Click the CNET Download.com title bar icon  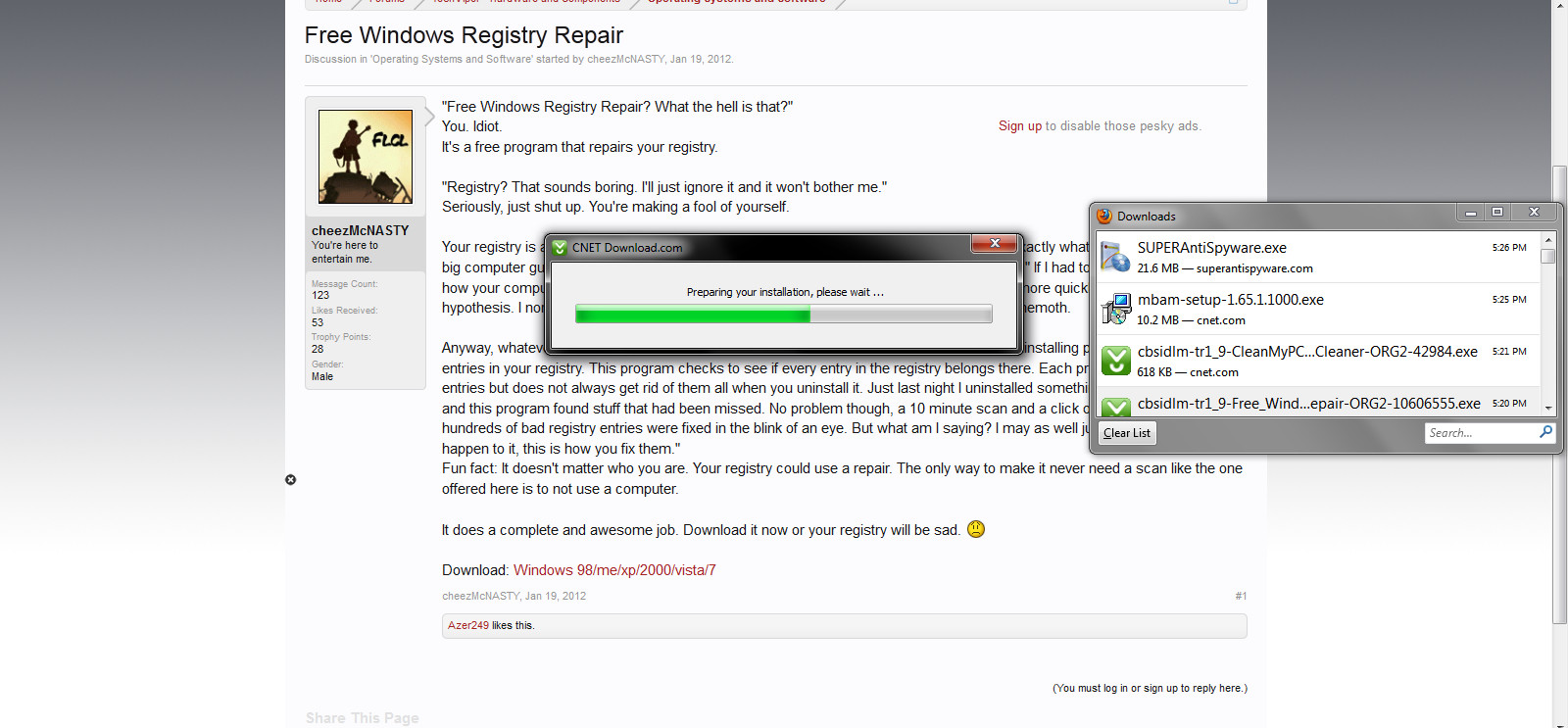click(x=560, y=248)
